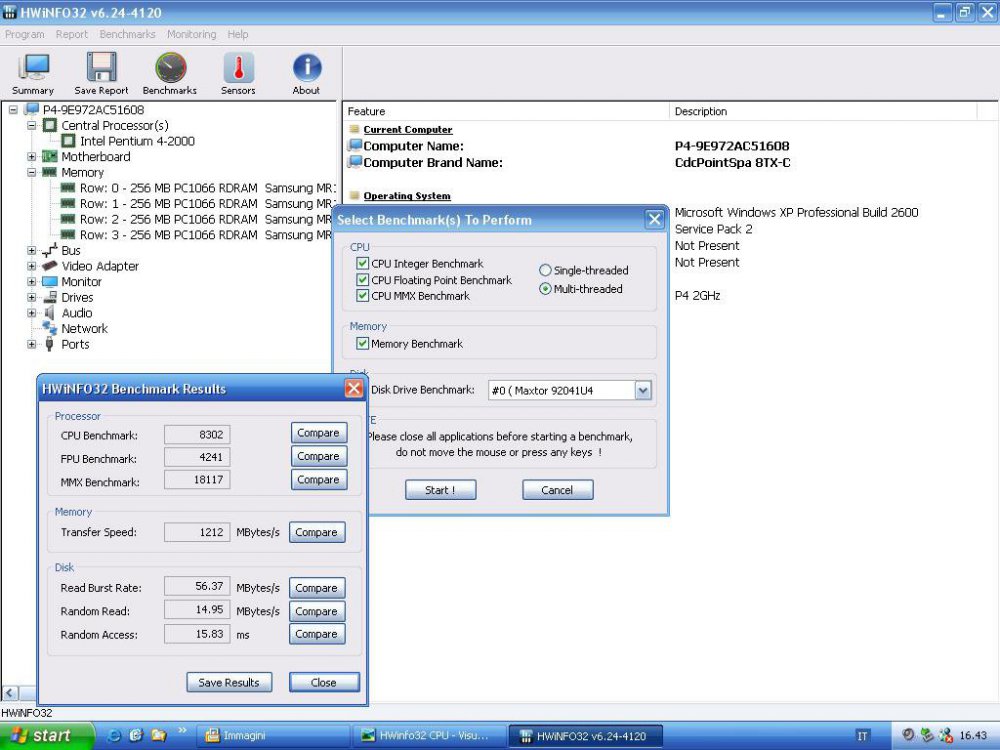Viewport: 1000px width, 750px height.
Task: Open the Sensors thermometer icon
Action: pos(237,70)
